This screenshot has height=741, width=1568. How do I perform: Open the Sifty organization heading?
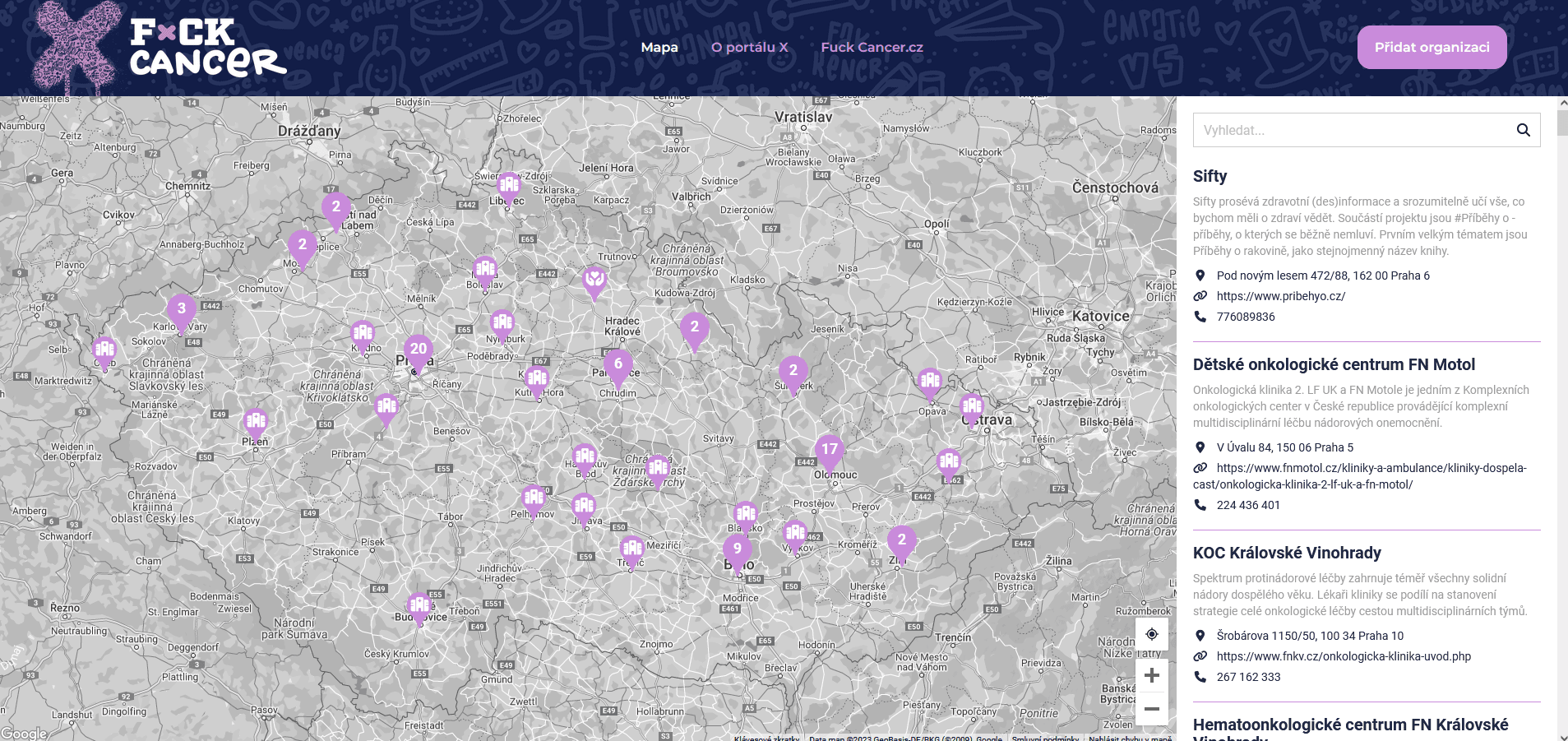click(x=1210, y=176)
